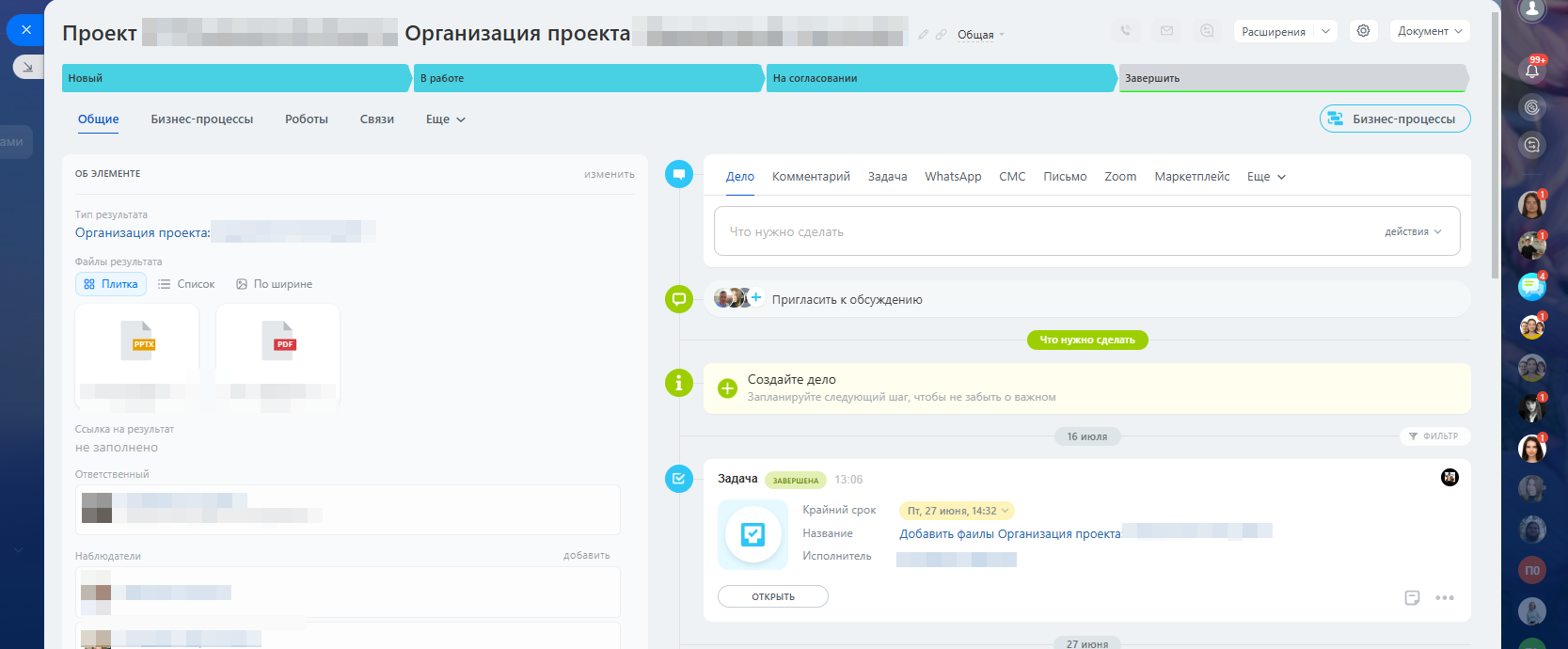Copy link using the chain icon
This screenshot has width=1568, height=649.
point(941,35)
